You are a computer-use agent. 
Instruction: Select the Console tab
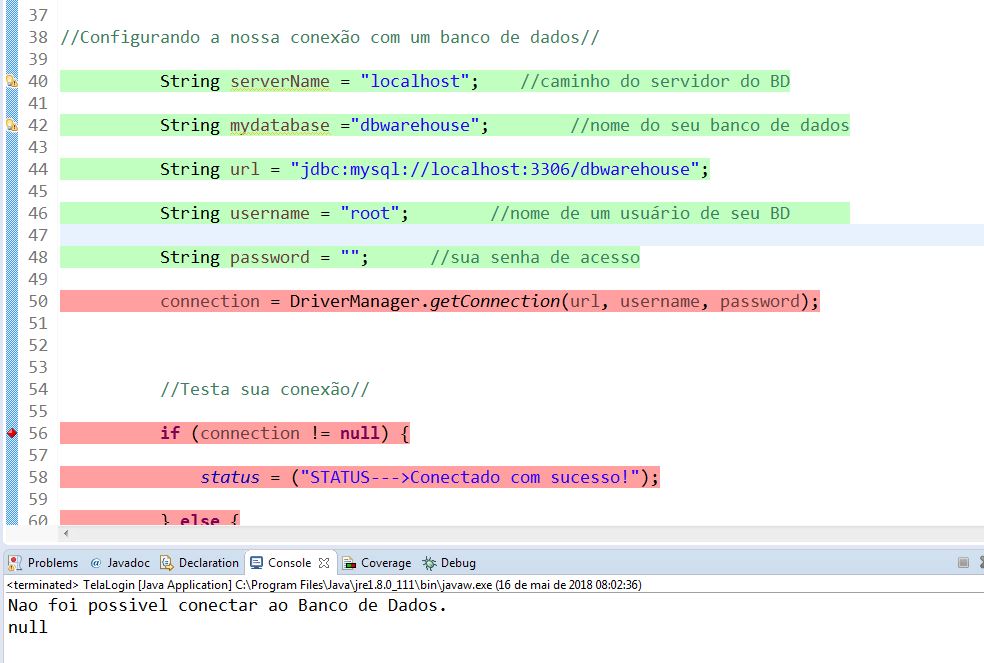pyautogui.click(x=289, y=563)
